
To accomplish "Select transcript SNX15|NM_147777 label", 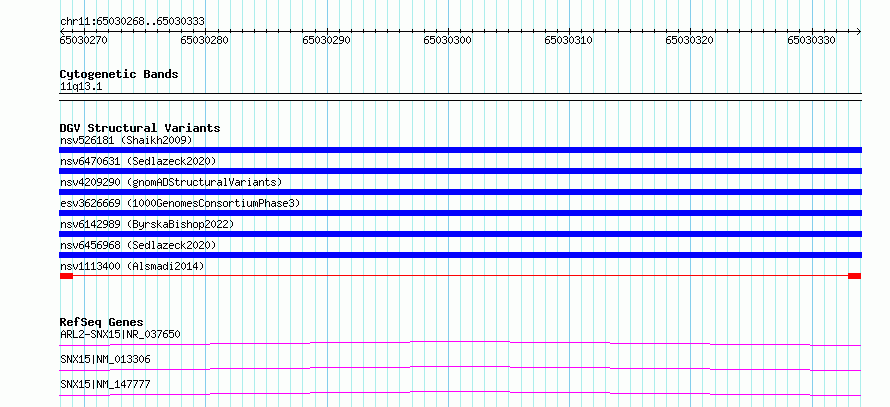I will 105,385.
